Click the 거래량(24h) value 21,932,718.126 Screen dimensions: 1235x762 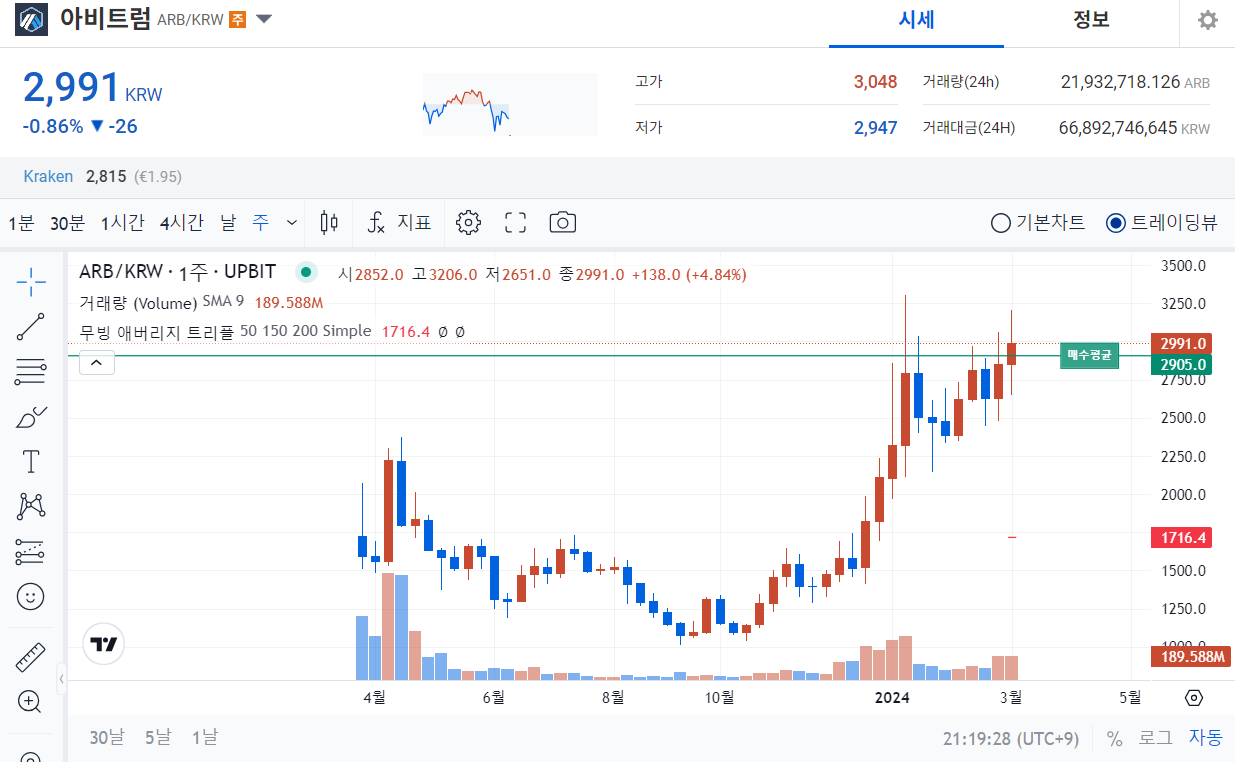coord(1120,82)
